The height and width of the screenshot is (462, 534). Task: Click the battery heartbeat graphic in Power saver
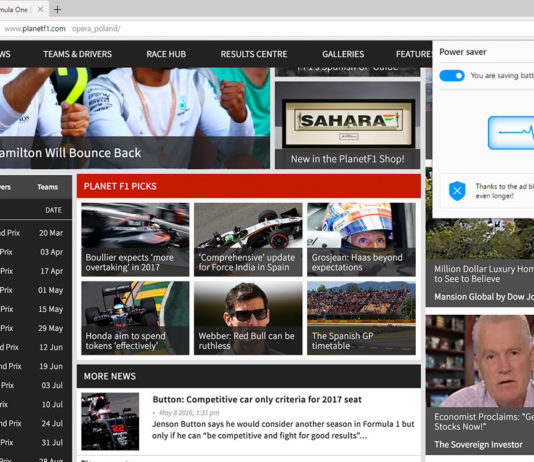click(x=511, y=133)
